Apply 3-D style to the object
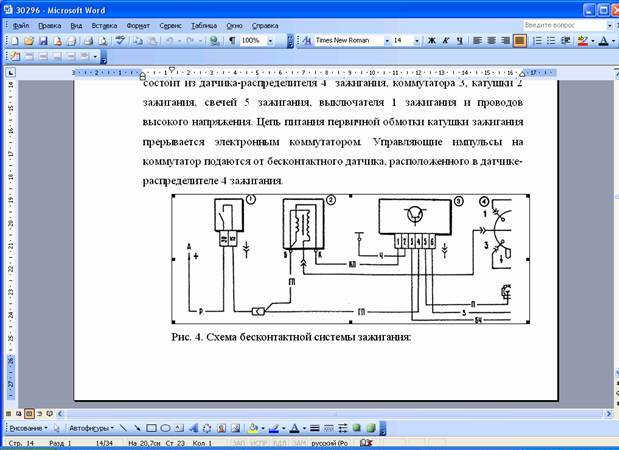619x450 pixels. pos(371,428)
